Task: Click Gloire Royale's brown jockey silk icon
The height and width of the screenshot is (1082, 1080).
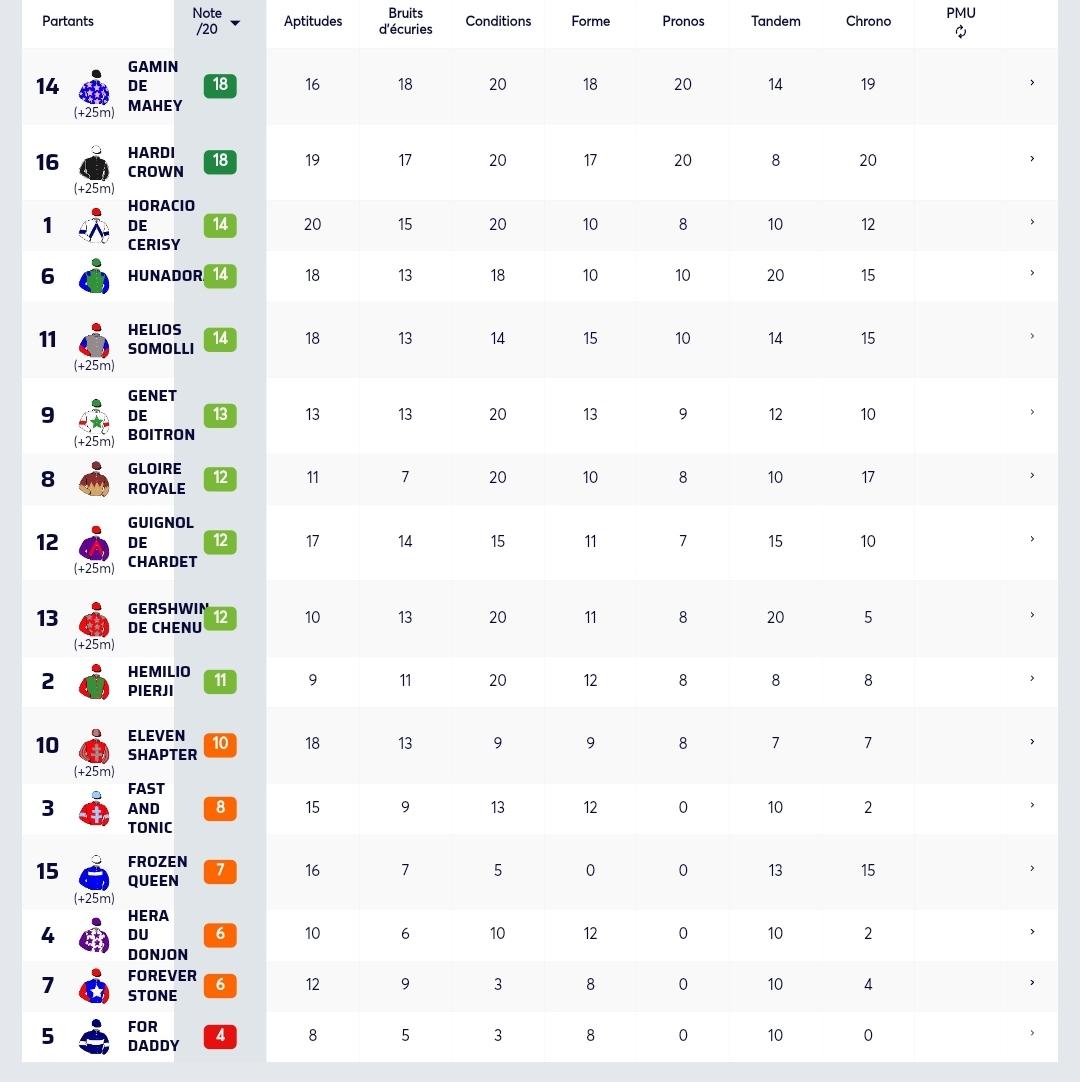Action: click(95, 480)
